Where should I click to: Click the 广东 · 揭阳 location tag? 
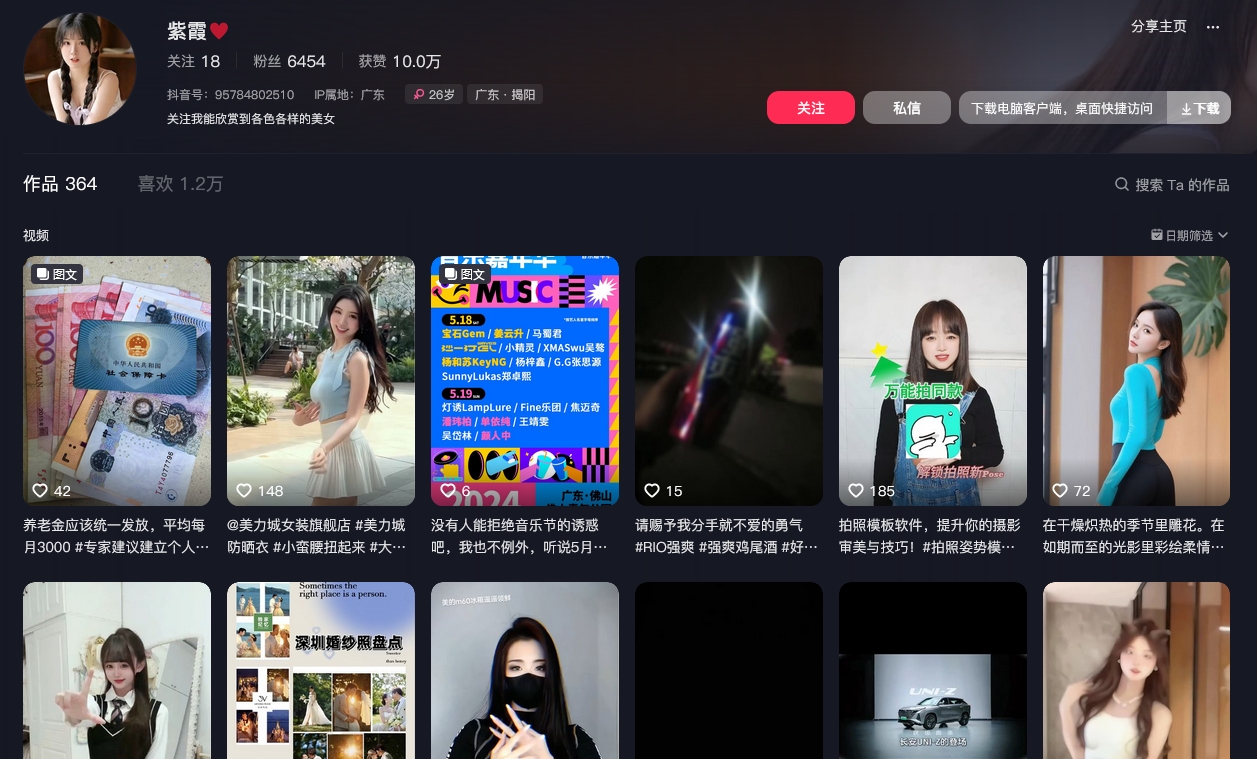pos(505,95)
